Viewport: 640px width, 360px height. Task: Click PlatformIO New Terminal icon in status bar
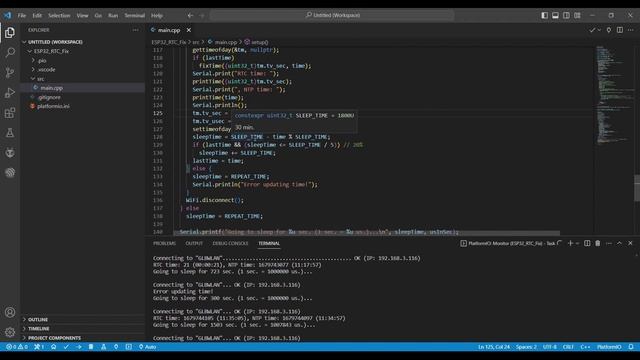click(x=129, y=347)
